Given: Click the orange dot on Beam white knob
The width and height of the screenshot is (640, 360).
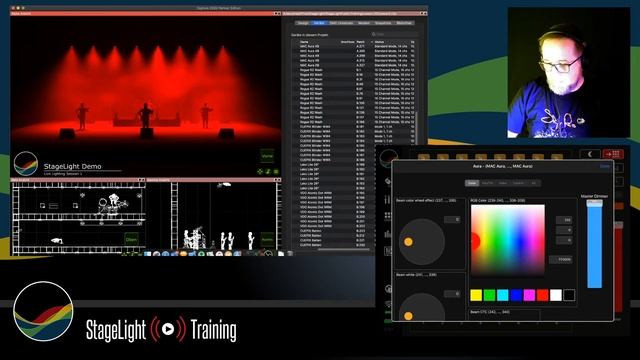Looking at the screenshot, I should coord(408,316).
